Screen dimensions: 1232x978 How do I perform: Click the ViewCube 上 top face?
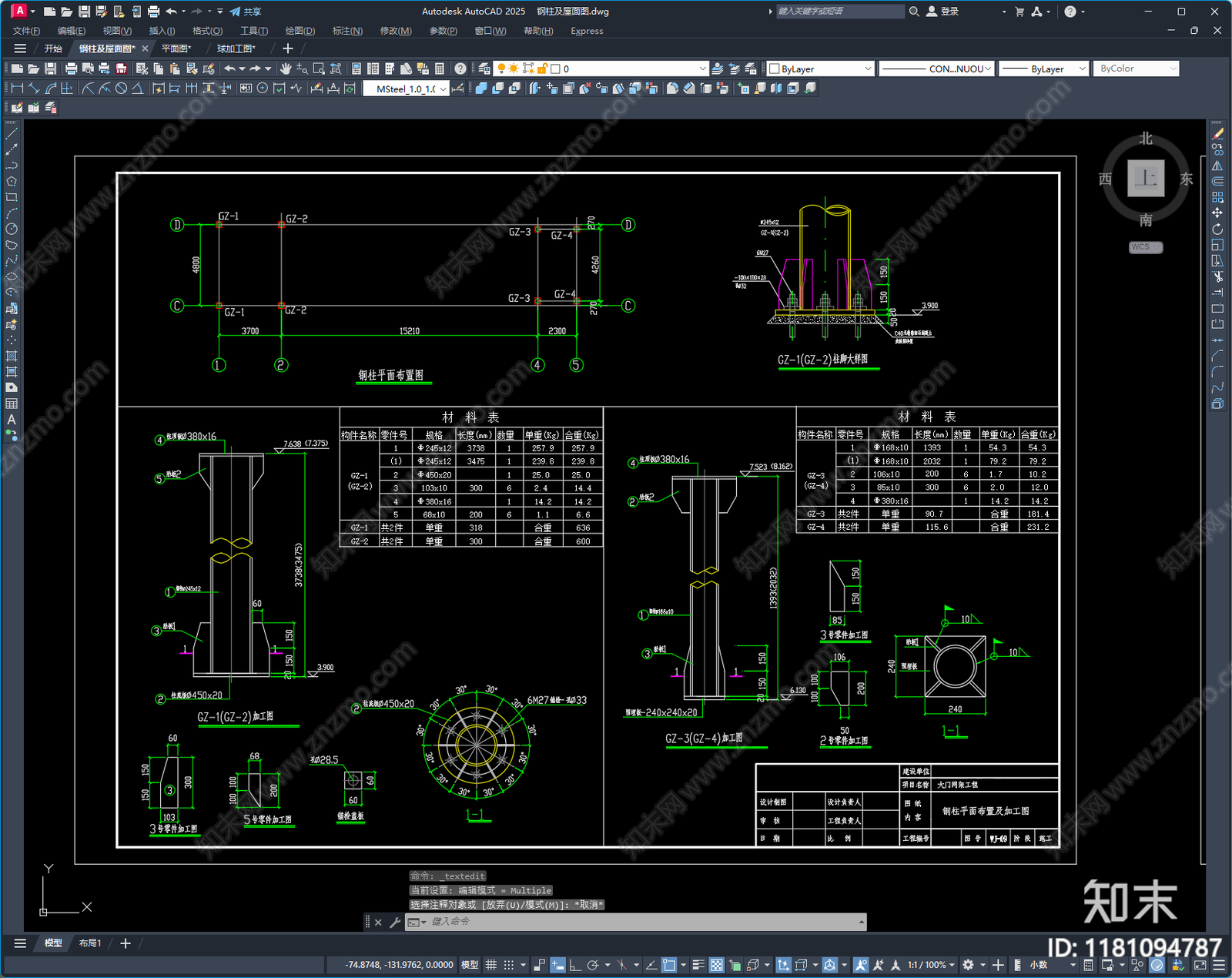[1146, 179]
